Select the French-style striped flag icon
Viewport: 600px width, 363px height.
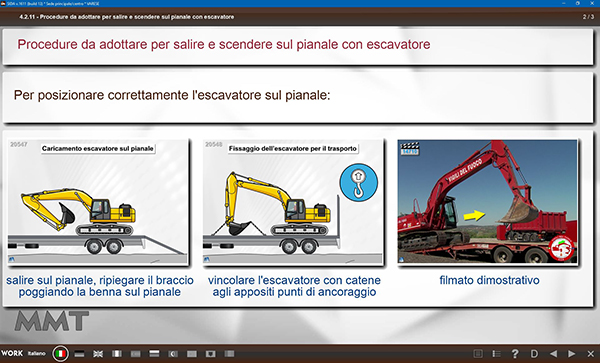[117, 354]
